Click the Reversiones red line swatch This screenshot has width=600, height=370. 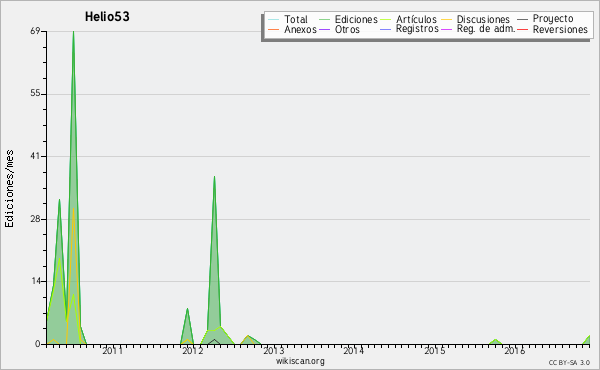pyautogui.click(x=522, y=29)
